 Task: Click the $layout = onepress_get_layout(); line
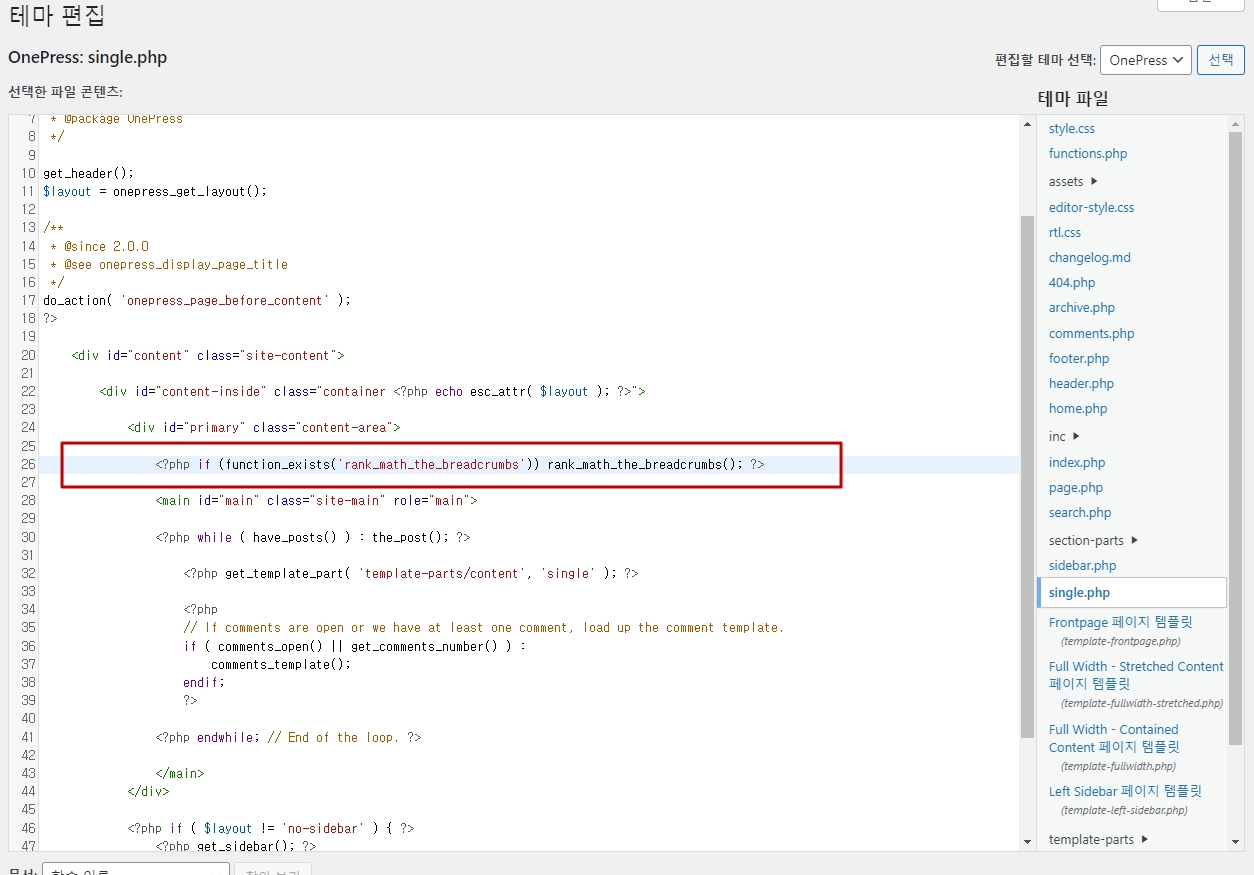(x=155, y=191)
